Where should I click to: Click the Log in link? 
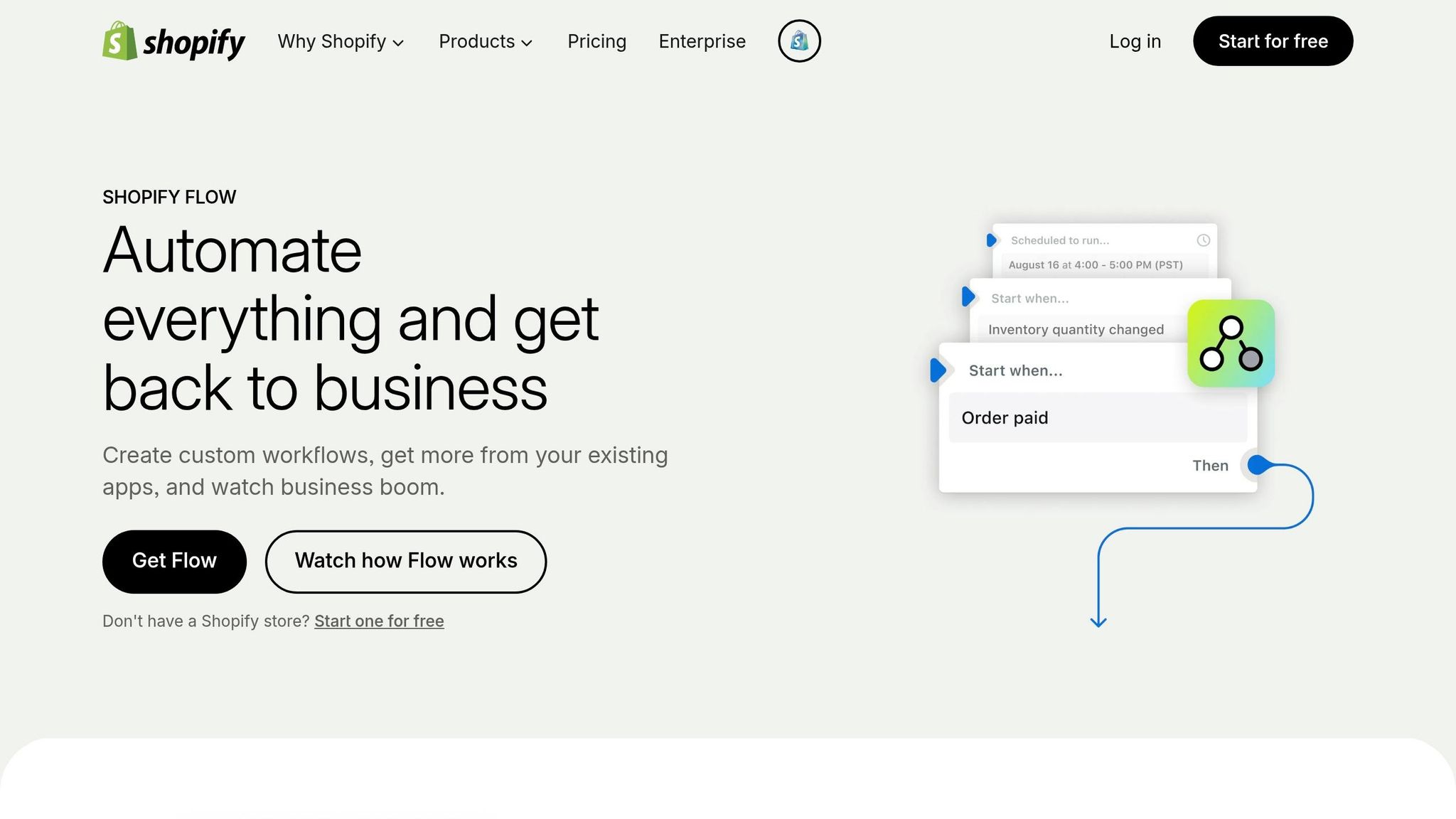(x=1135, y=41)
